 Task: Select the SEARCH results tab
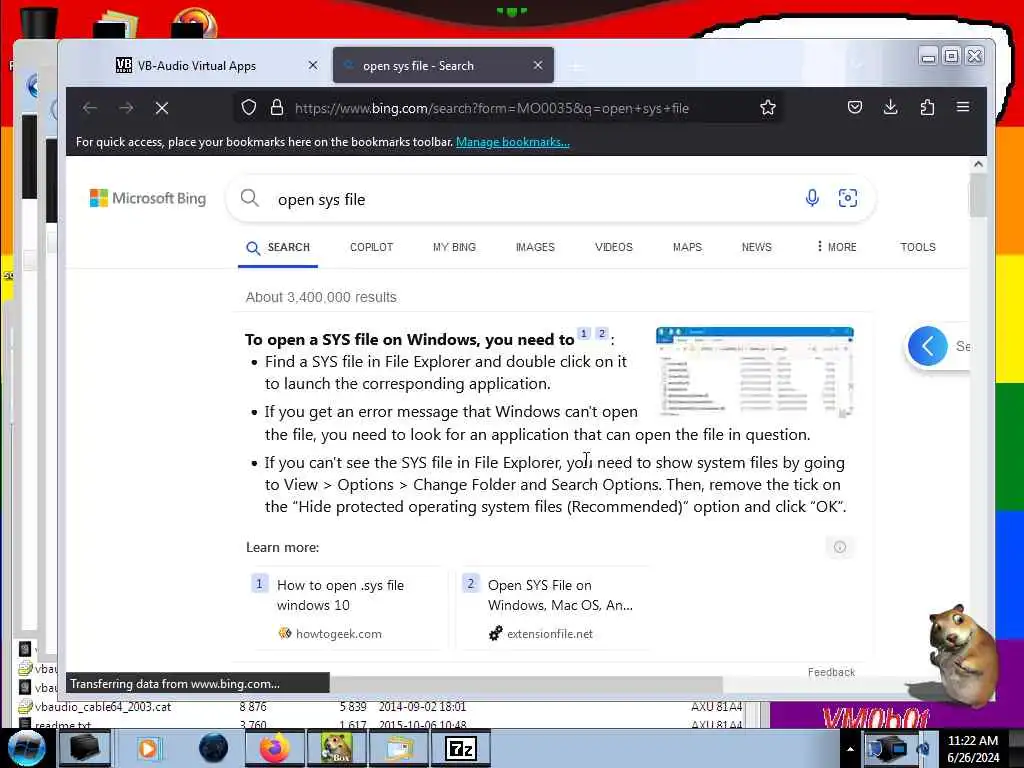278,248
